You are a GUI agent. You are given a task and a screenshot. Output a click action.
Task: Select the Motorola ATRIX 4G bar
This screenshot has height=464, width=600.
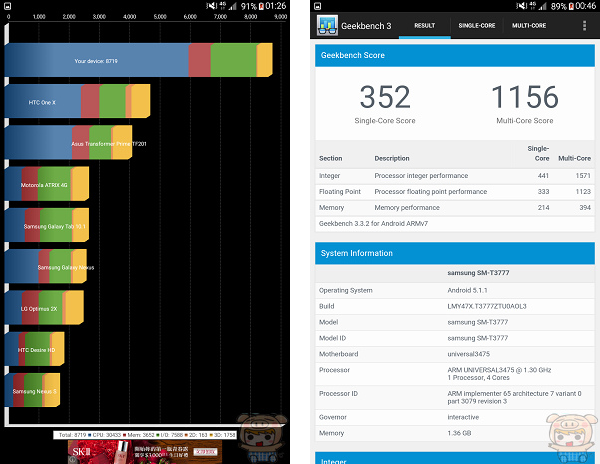pos(47,184)
